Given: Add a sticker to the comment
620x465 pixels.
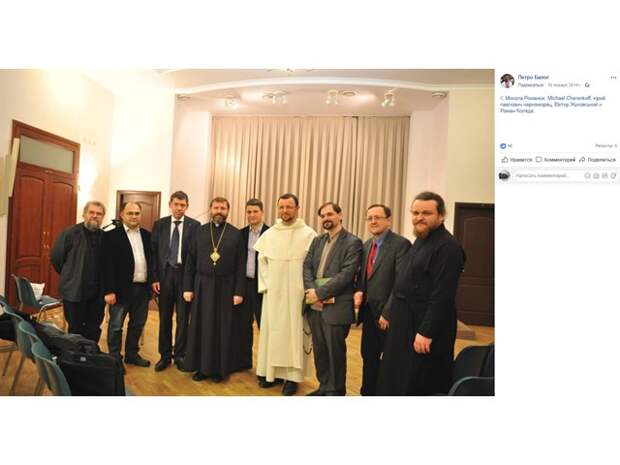Looking at the screenshot, I should click(x=613, y=176).
